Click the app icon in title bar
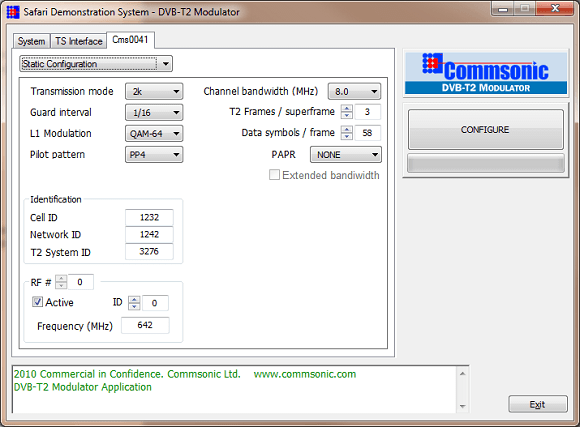580x427 pixels. click(13, 12)
